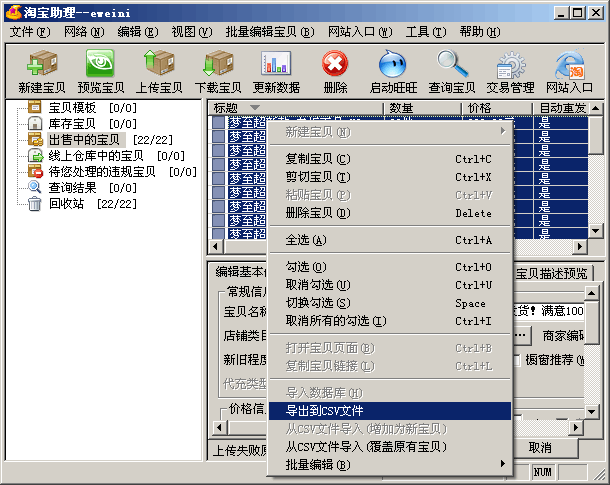
Task: Check the third item row checkbox
Action: point(219,151)
